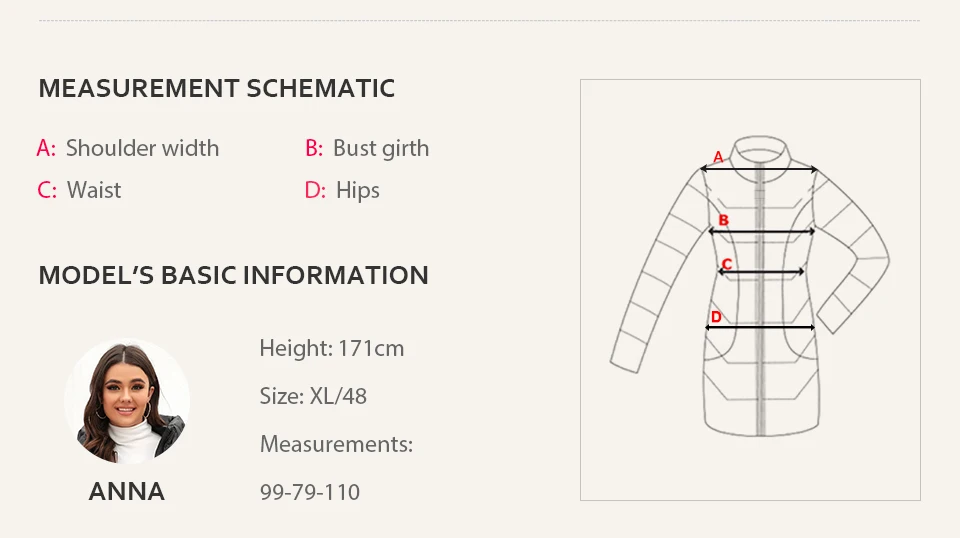Click the 99-79-110 measurements value
This screenshot has height=538, width=960.
click(x=310, y=492)
